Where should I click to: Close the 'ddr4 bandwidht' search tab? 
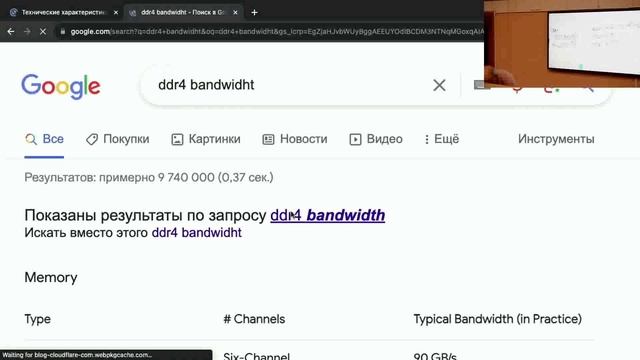(x=236, y=13)
